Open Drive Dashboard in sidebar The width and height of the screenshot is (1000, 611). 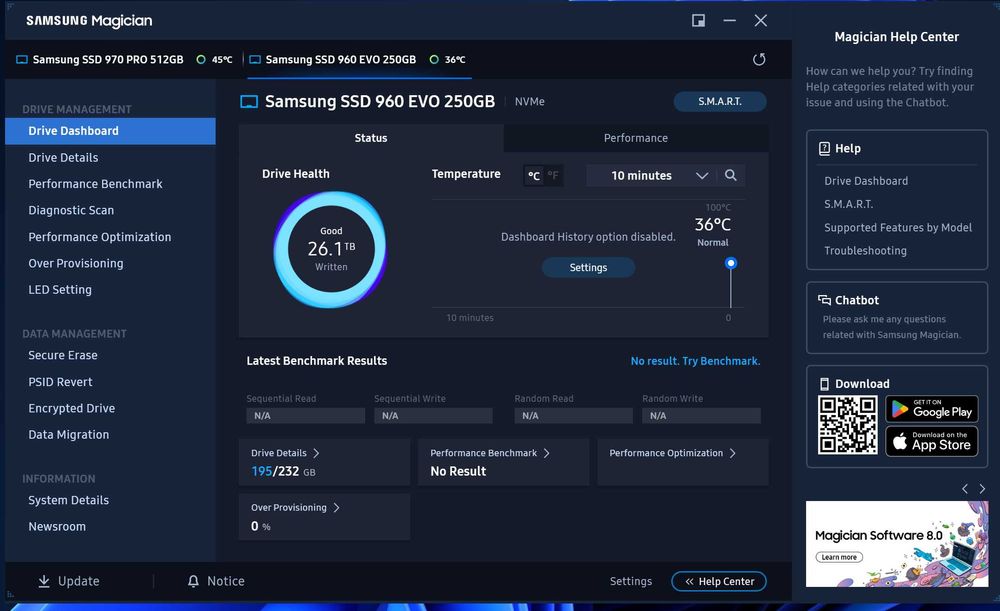click(x=110, y=131)
